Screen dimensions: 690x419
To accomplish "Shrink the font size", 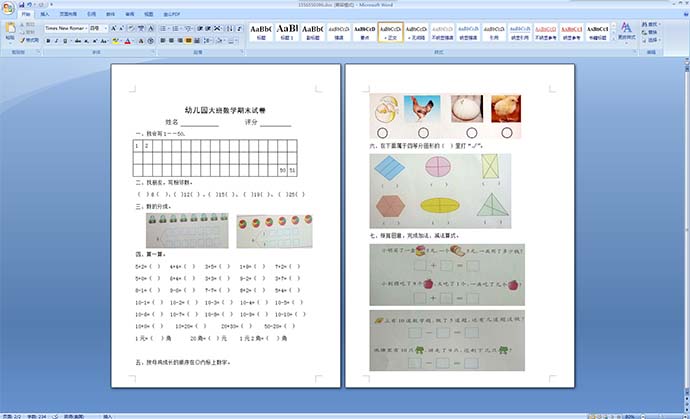I will pyautogui.click(x=122, y=28).
